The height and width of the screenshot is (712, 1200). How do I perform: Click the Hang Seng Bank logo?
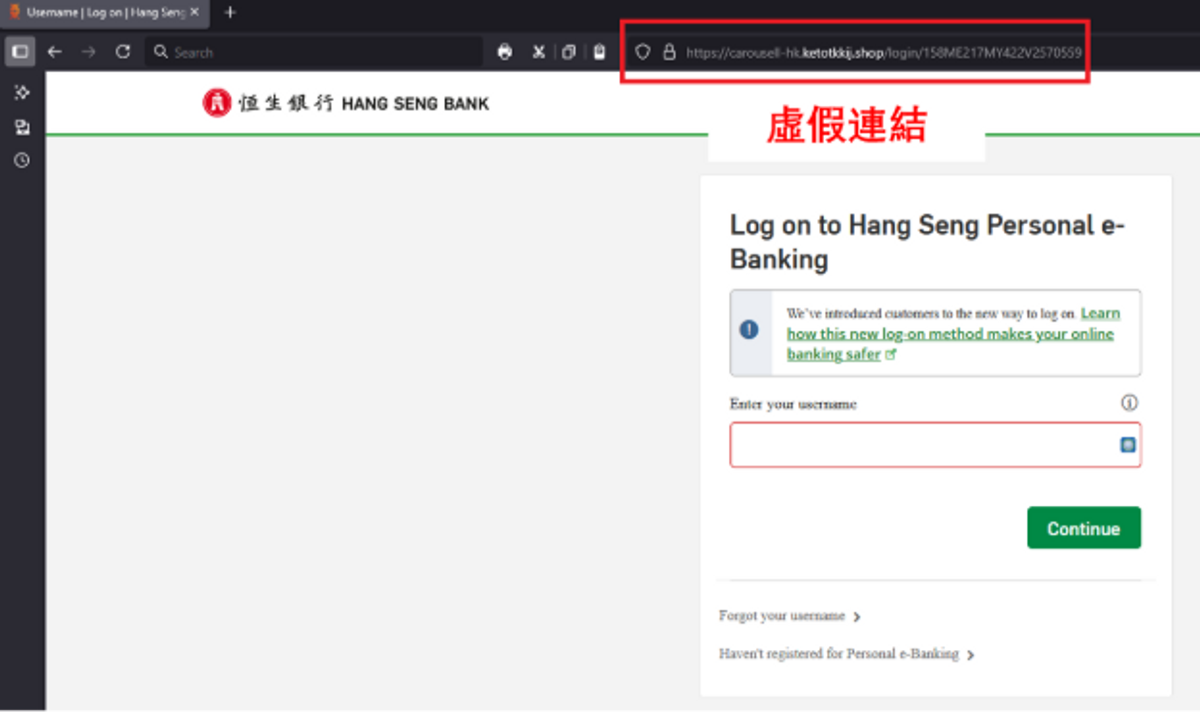pyautogui.click(x=346, y=103)
